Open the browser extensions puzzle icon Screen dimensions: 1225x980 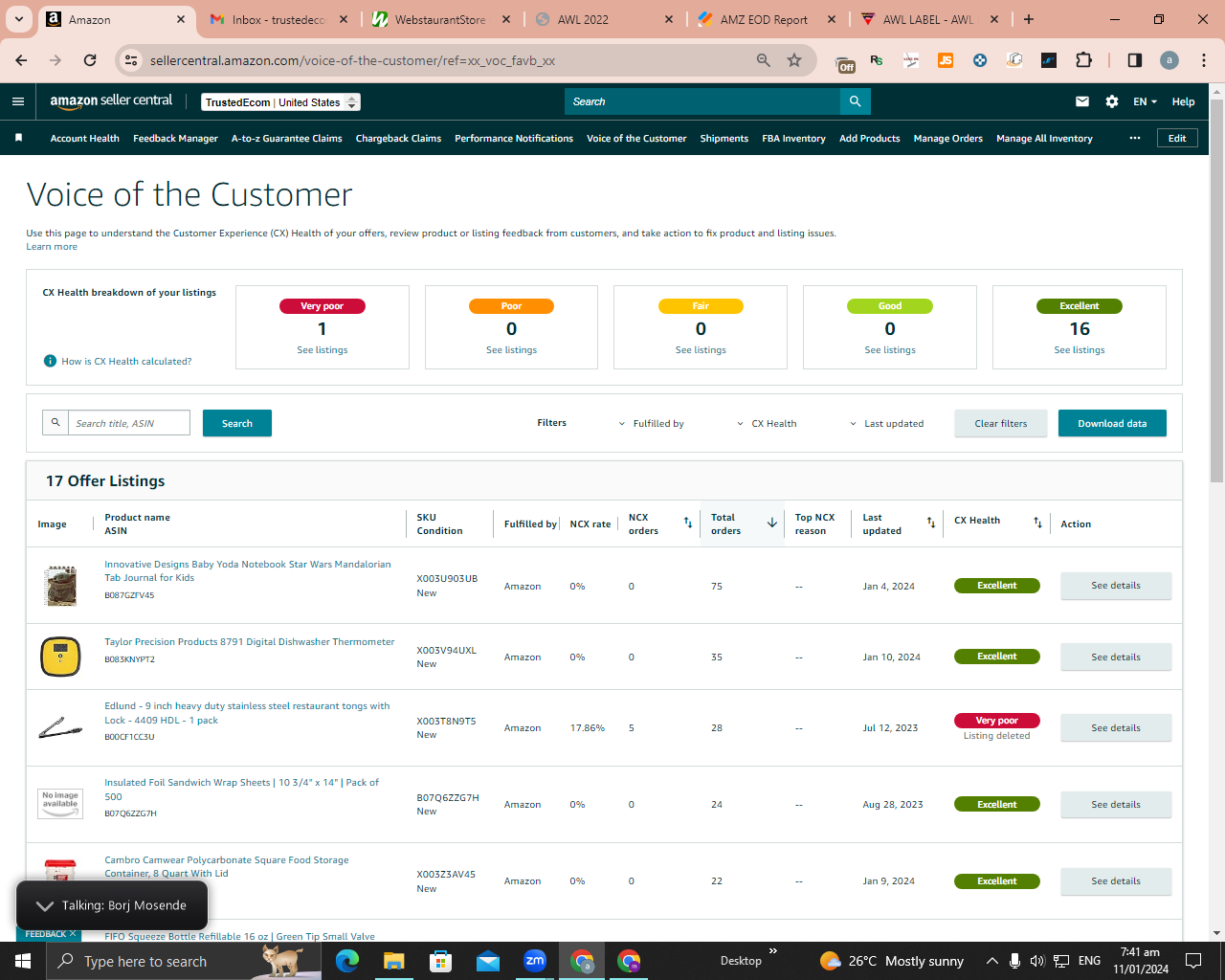click(1083, 60)
